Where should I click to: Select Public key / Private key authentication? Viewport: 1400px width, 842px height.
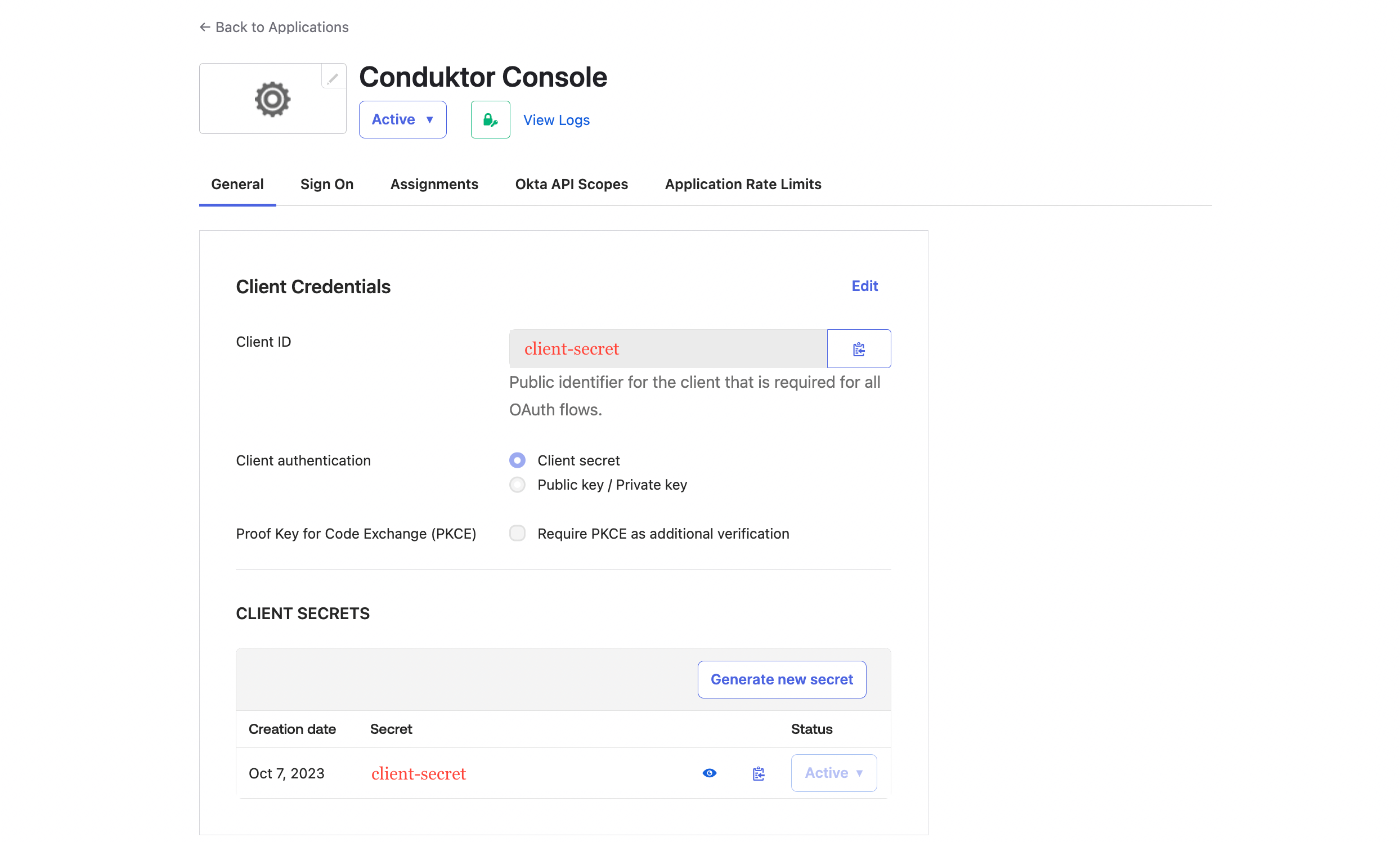point(517,485)
